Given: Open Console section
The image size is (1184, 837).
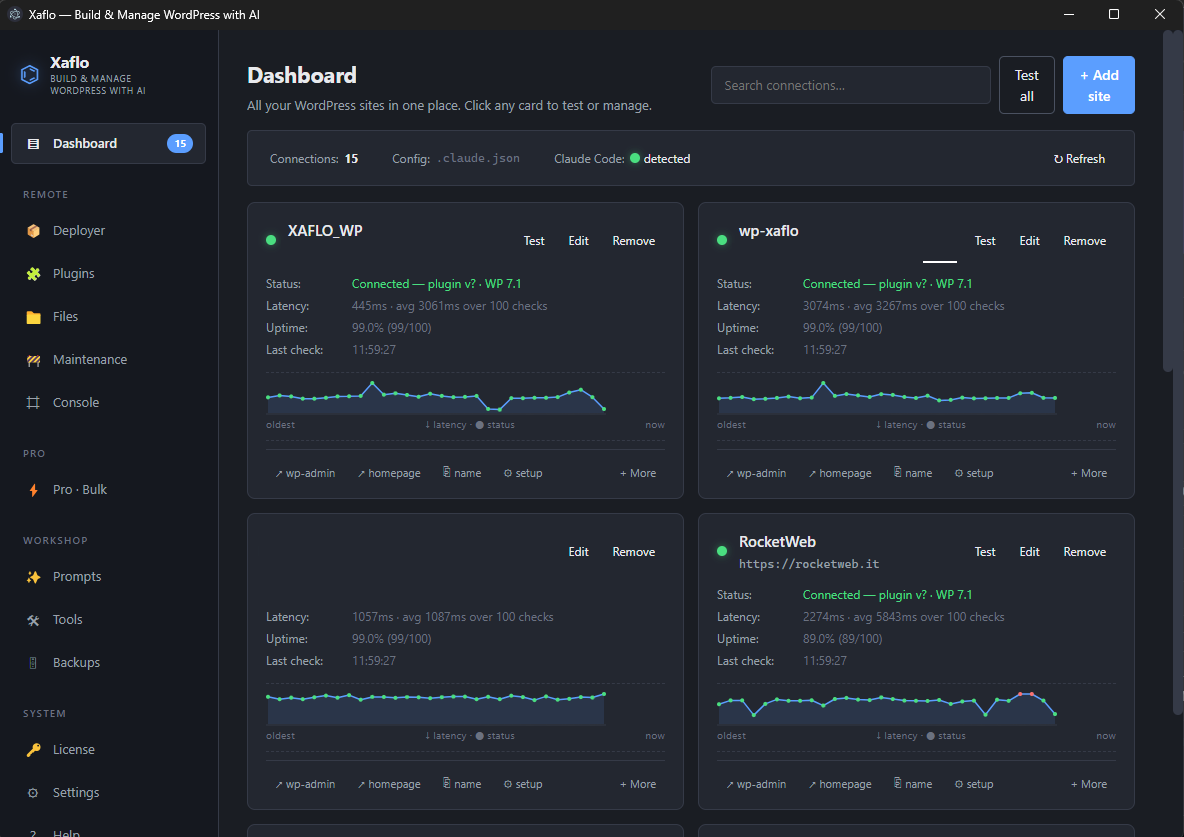Looking at the screenshot, I should [x=108, y=403].
